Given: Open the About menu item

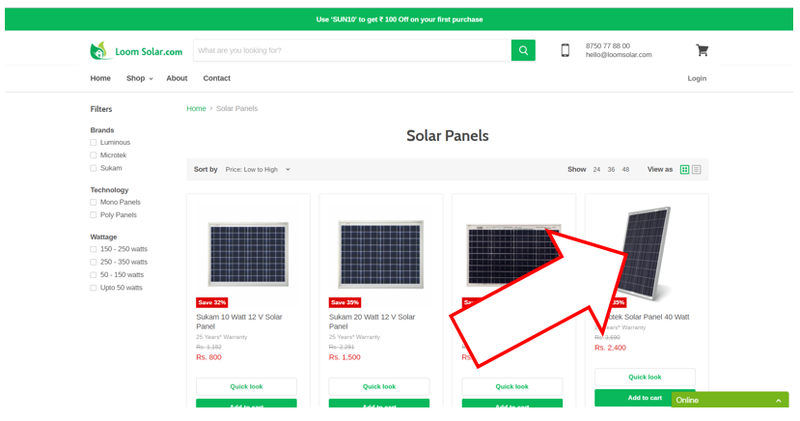Looking at the screenshot, I should (177, 78).
